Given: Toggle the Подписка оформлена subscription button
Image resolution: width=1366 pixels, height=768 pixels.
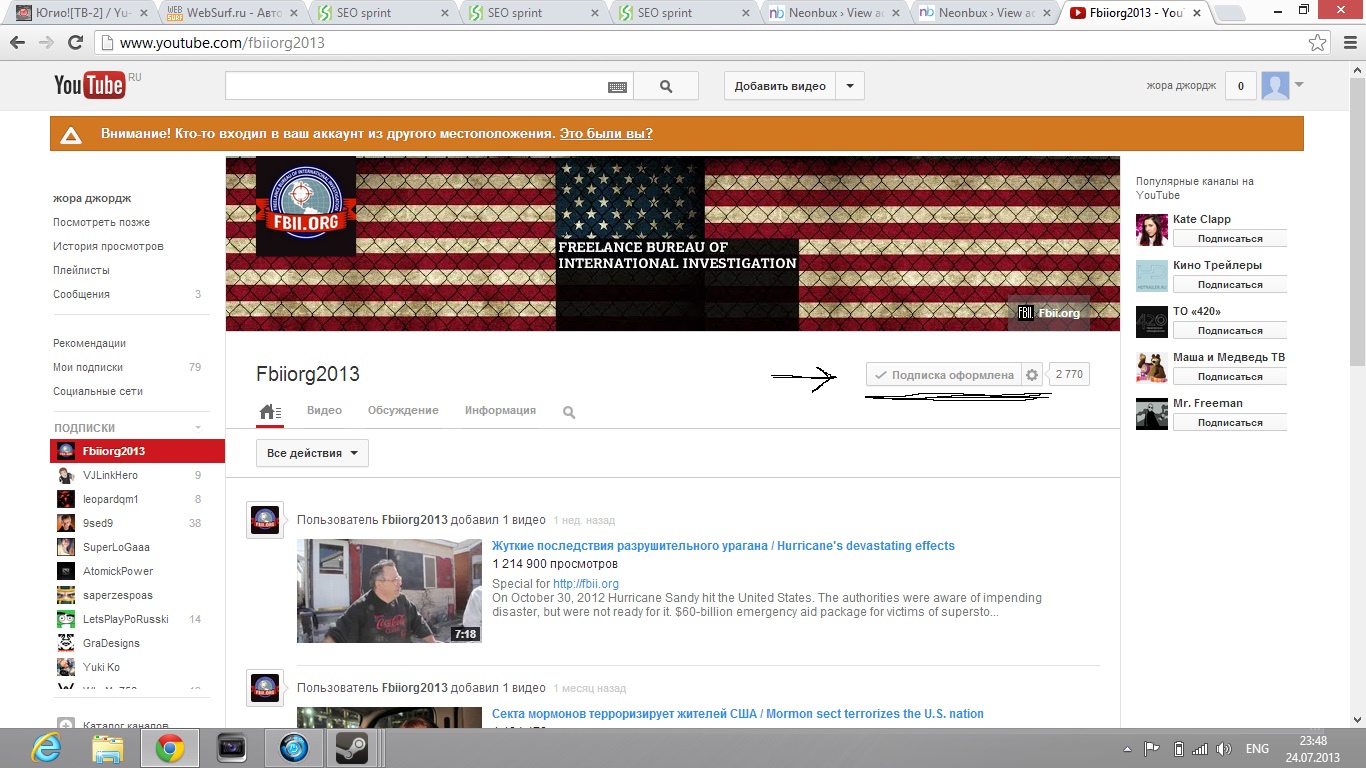Looking at the screenshot, I should point(944,375).
